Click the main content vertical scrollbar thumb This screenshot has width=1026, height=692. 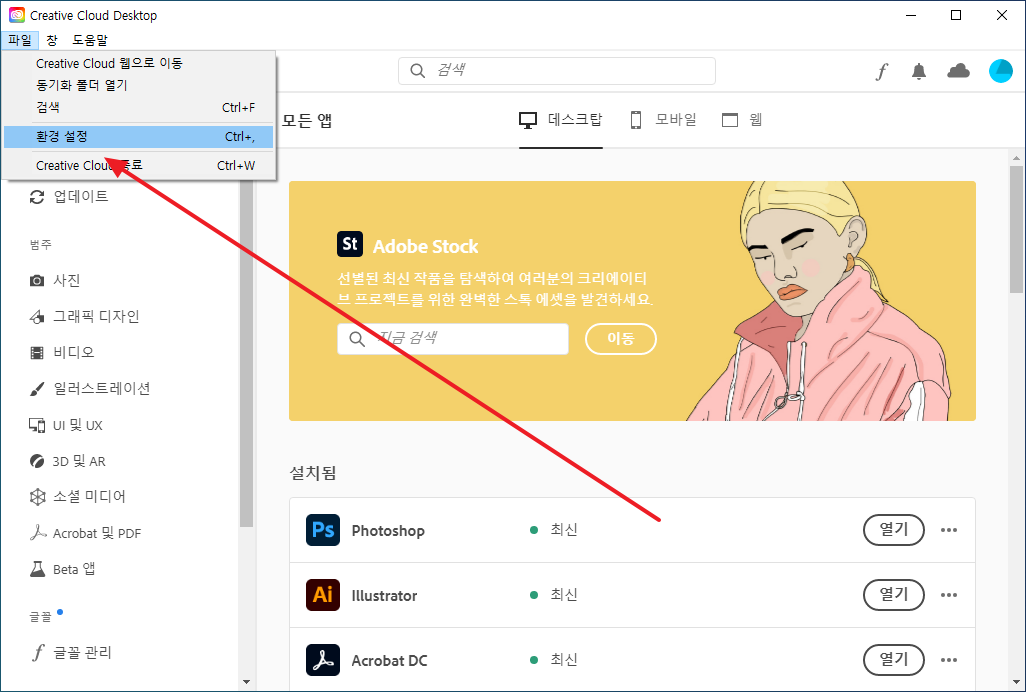click(x=1016, y=229)
